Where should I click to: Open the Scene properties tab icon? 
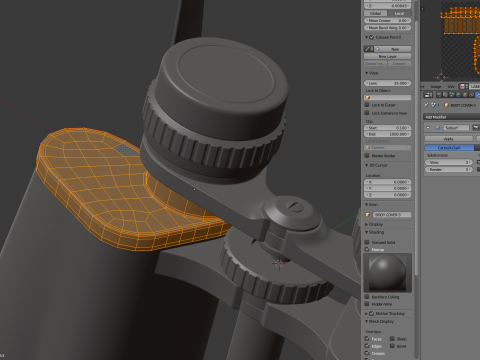point(452,95)
